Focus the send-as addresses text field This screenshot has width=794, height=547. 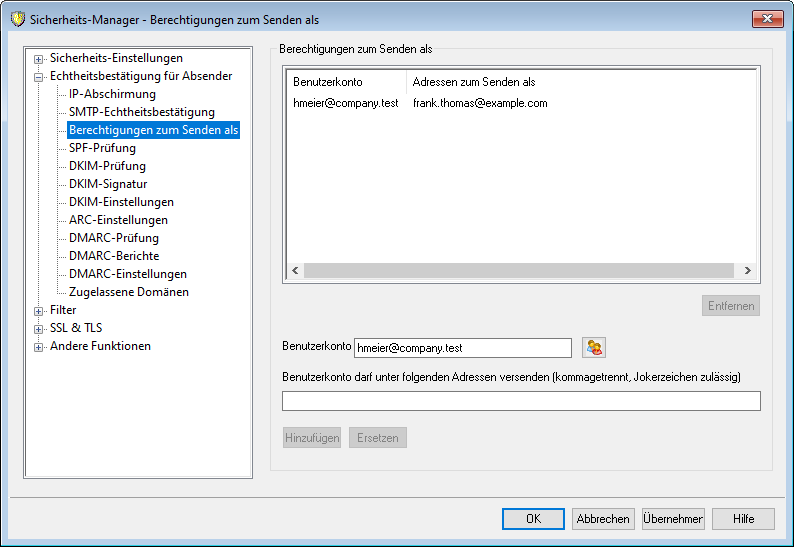(521, 401)
